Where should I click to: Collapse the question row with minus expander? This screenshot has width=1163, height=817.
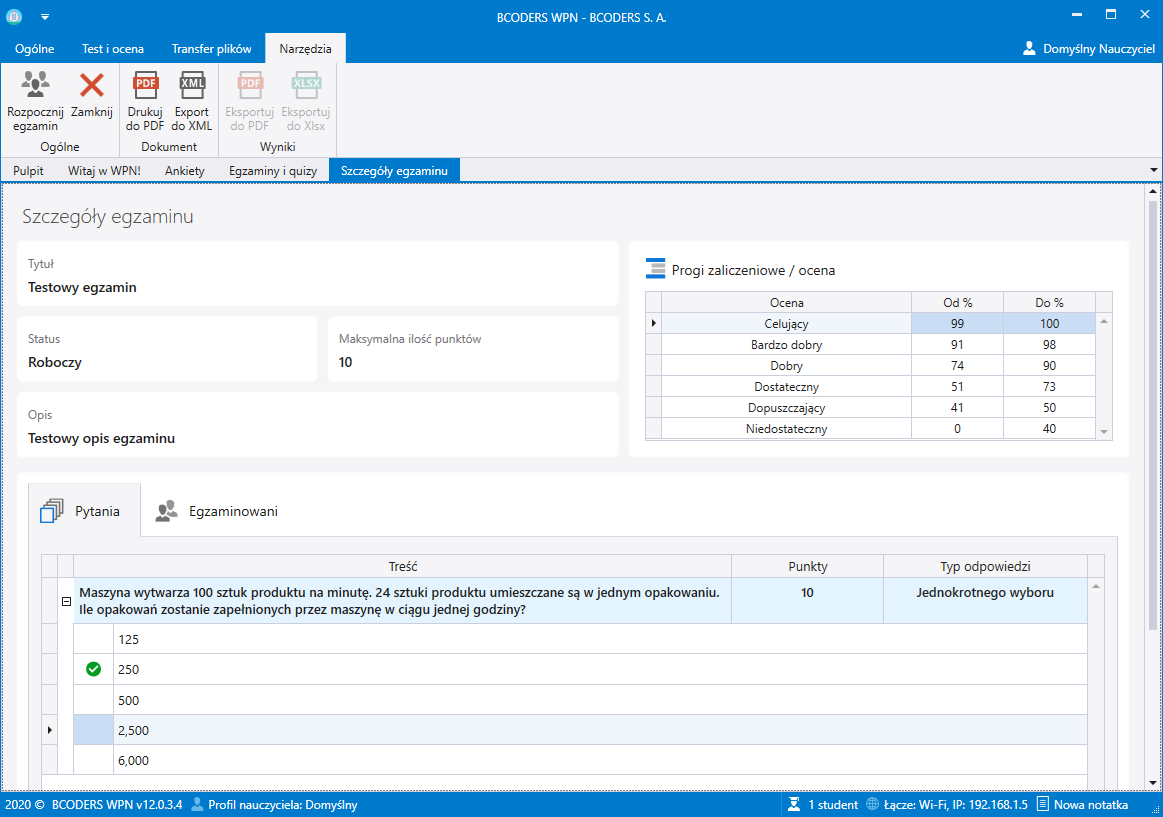66,601
